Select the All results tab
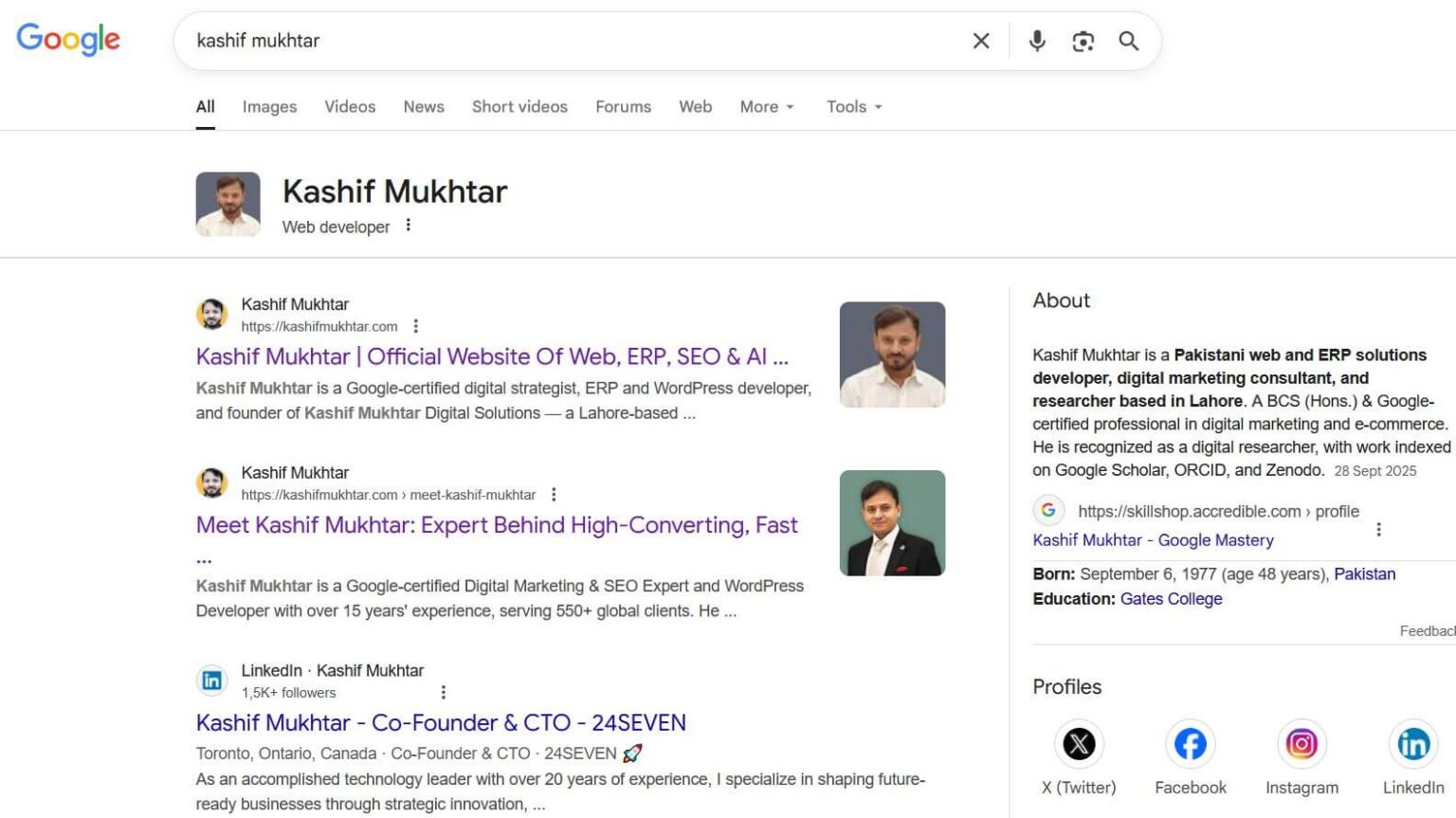 205,107
